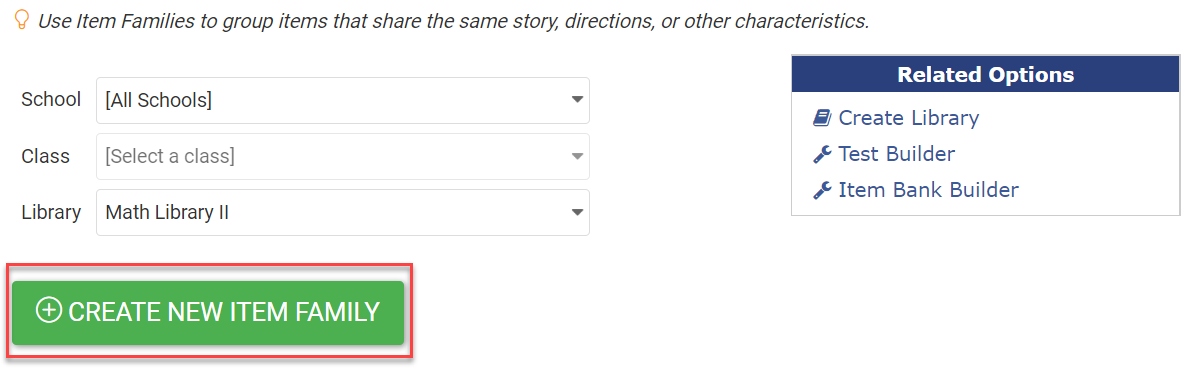1192x373 pixels.
Task: Click the wrench icon beside Item Bank Builder
Action: pos(822,190)
